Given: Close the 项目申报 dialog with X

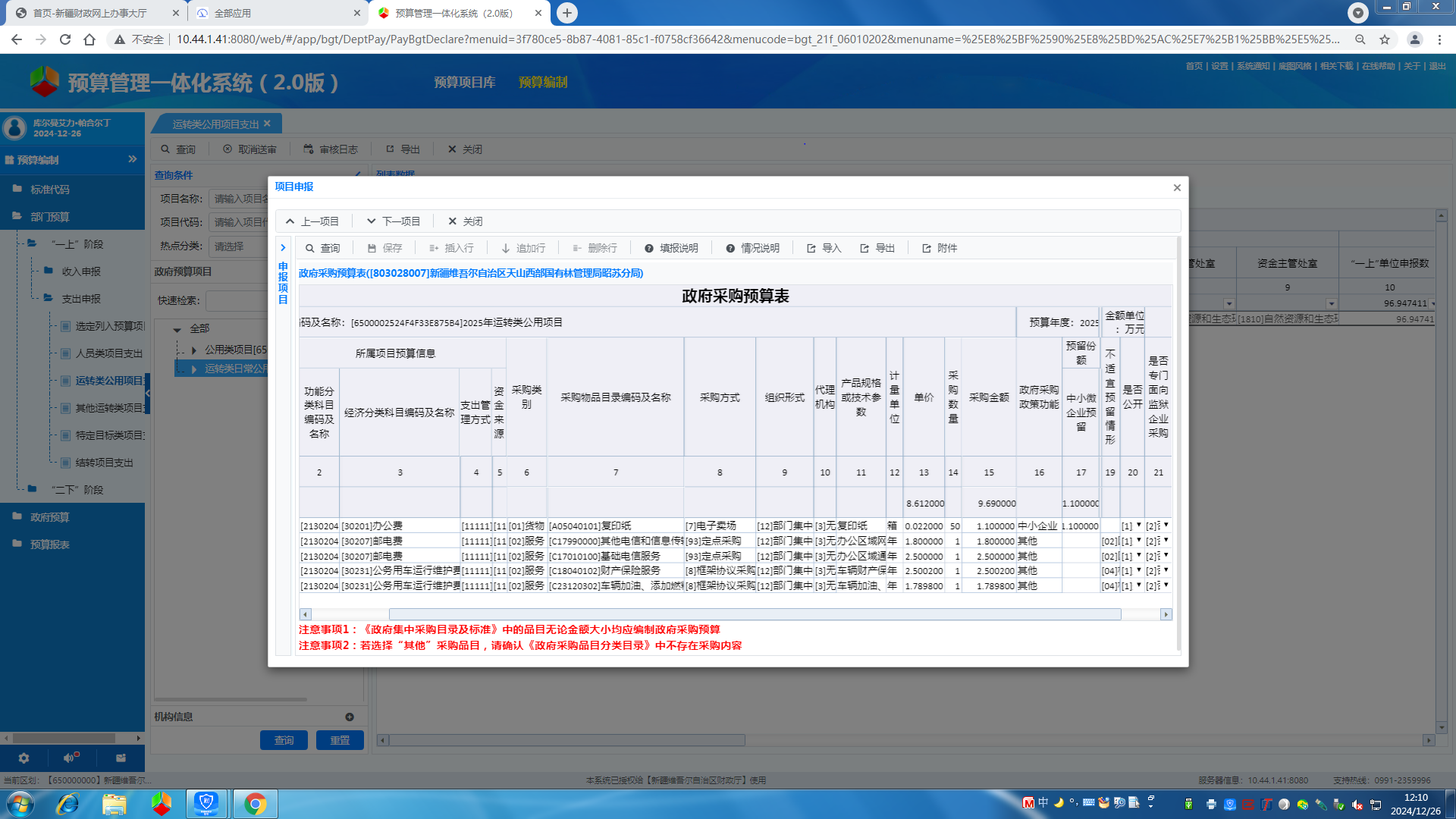Looking at the screenshot, I should 1177,187.
